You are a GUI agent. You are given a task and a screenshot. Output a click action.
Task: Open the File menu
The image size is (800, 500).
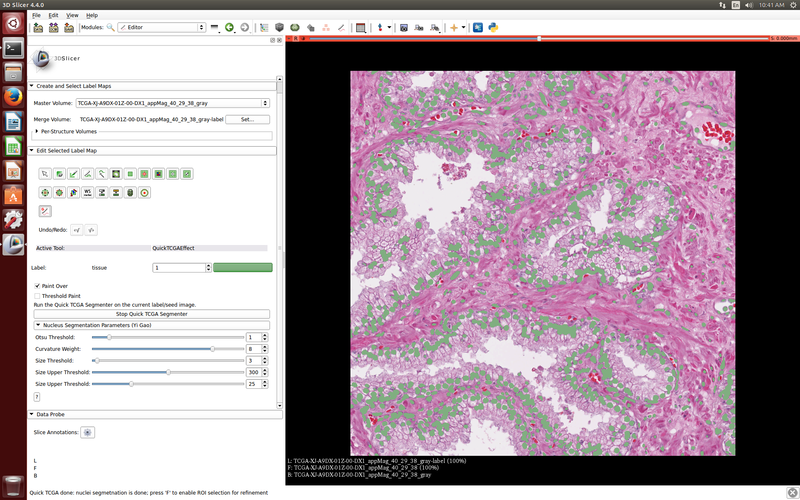(x=36, y=16)
